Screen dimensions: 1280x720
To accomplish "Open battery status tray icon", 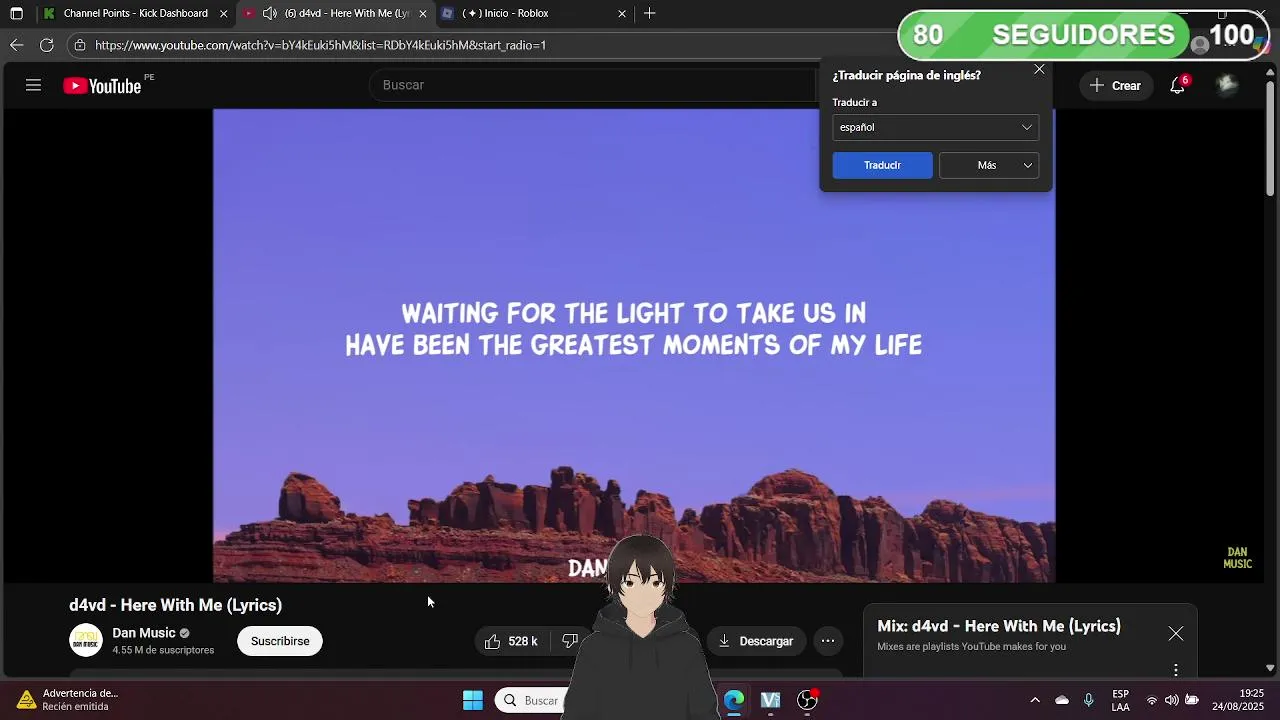I will (x=1192, y=700).
